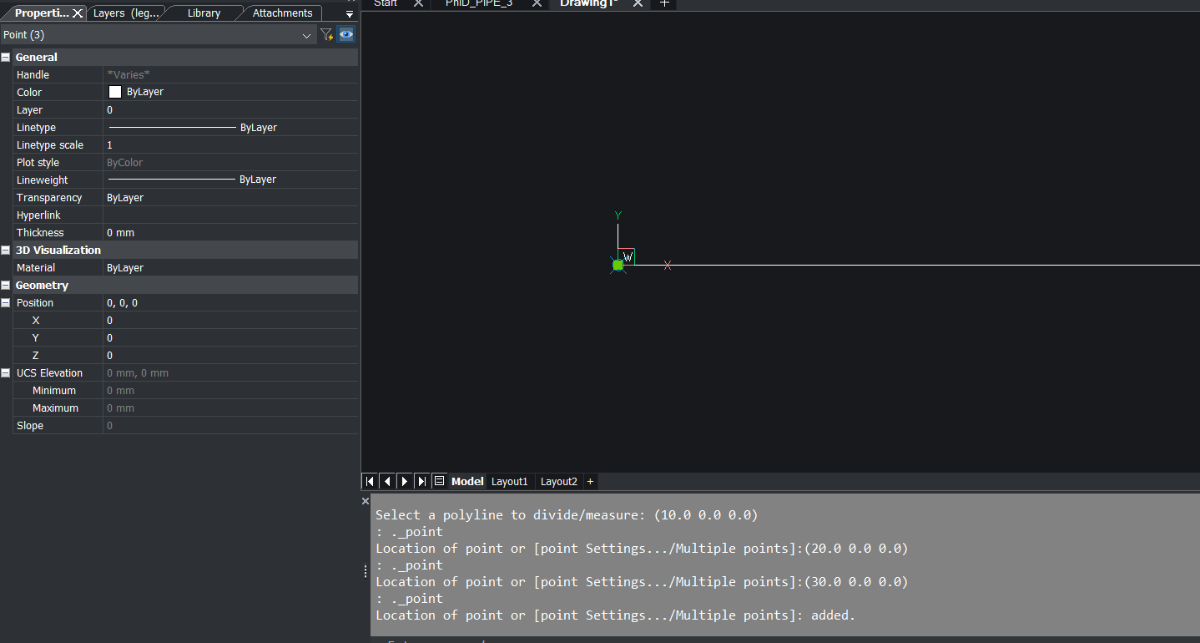Switch to the Library panel tab
The height and width of the screenshot is (643, 1200).
point(204,13)
